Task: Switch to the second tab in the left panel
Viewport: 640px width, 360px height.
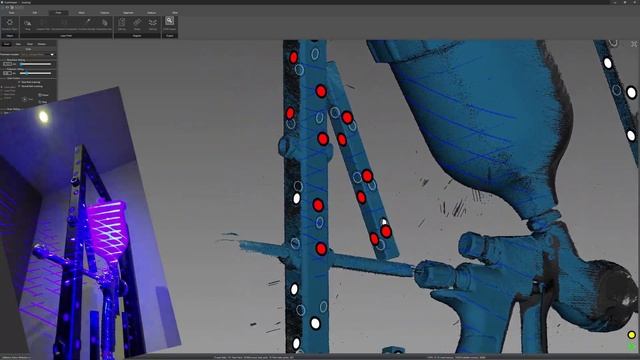Action: [x=18, y=44]
